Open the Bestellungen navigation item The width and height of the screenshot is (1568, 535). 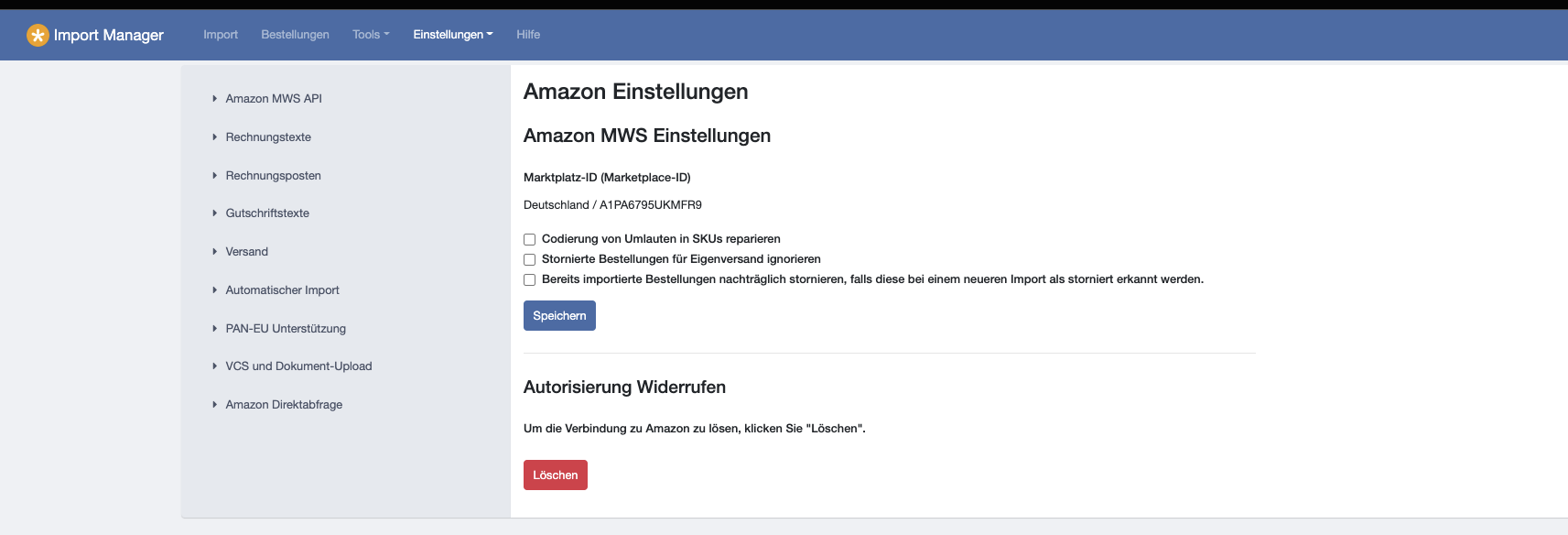tap(295, 35)
